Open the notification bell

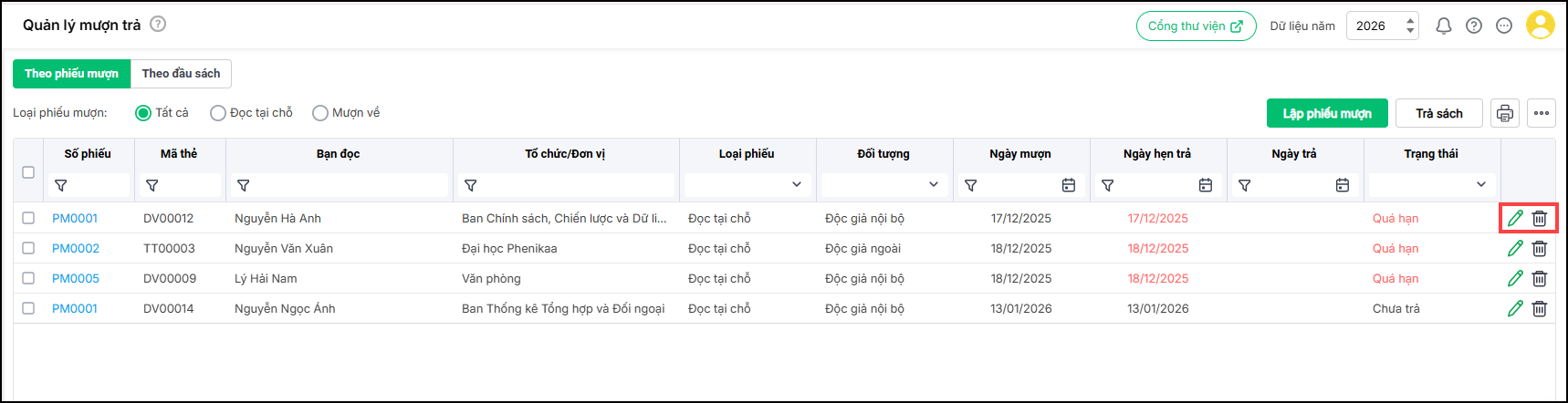(1444, 26)
